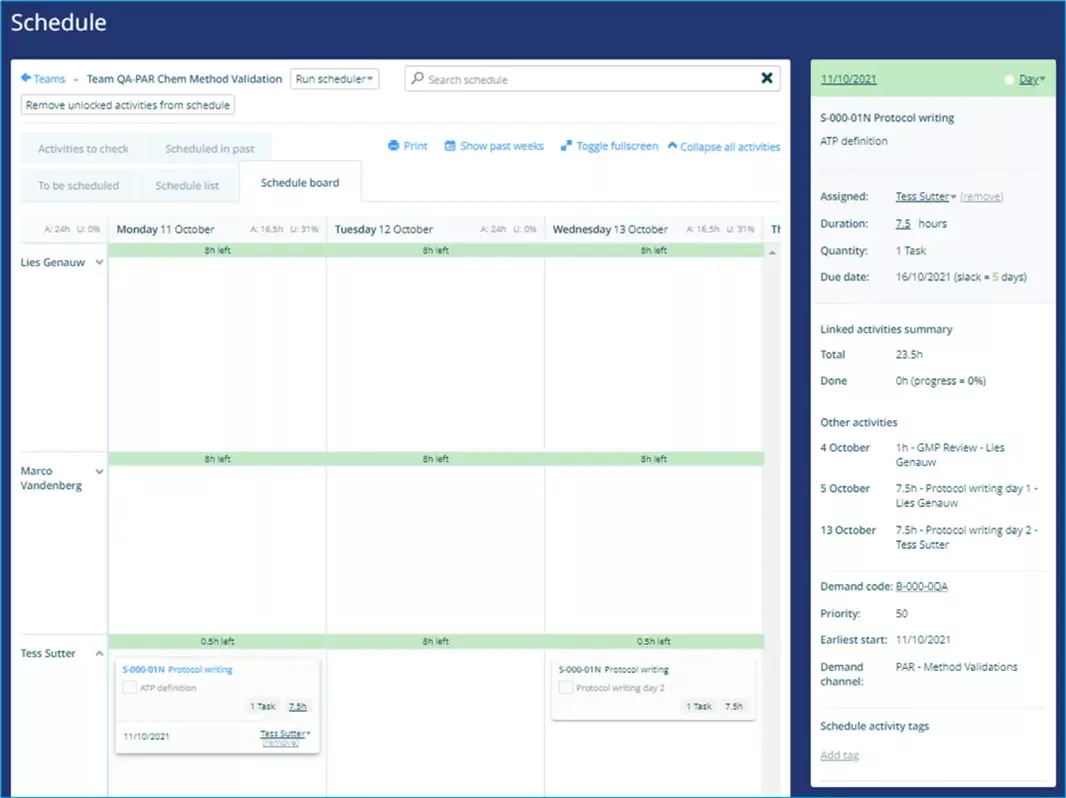Click Remove unlocked activities from schedule
Image resolution: width=1066 pixels, height=798 pixels.
point(128,105)
